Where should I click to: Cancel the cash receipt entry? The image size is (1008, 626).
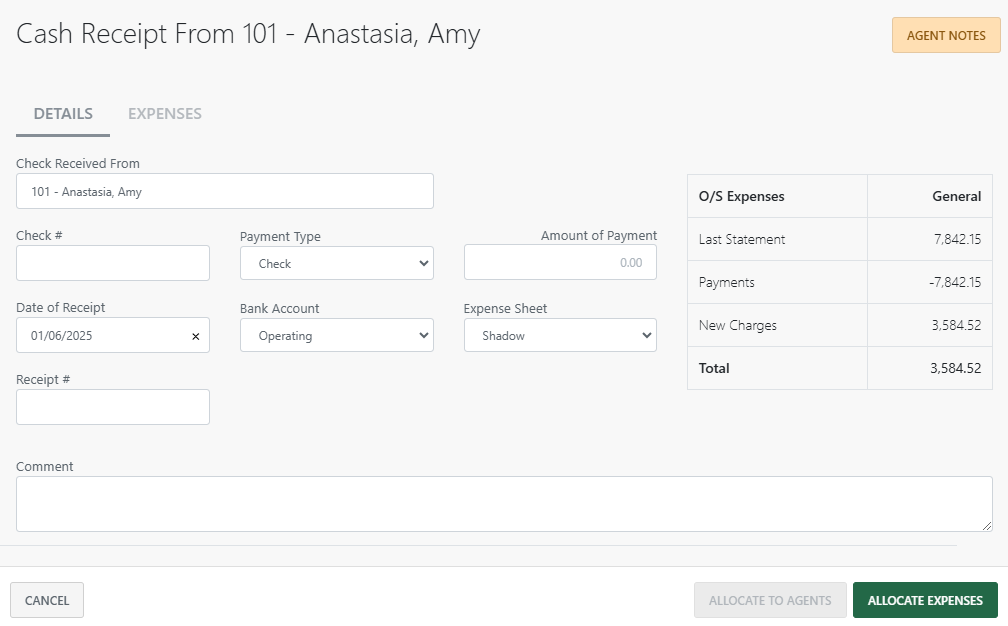click(x=46, y=600)
